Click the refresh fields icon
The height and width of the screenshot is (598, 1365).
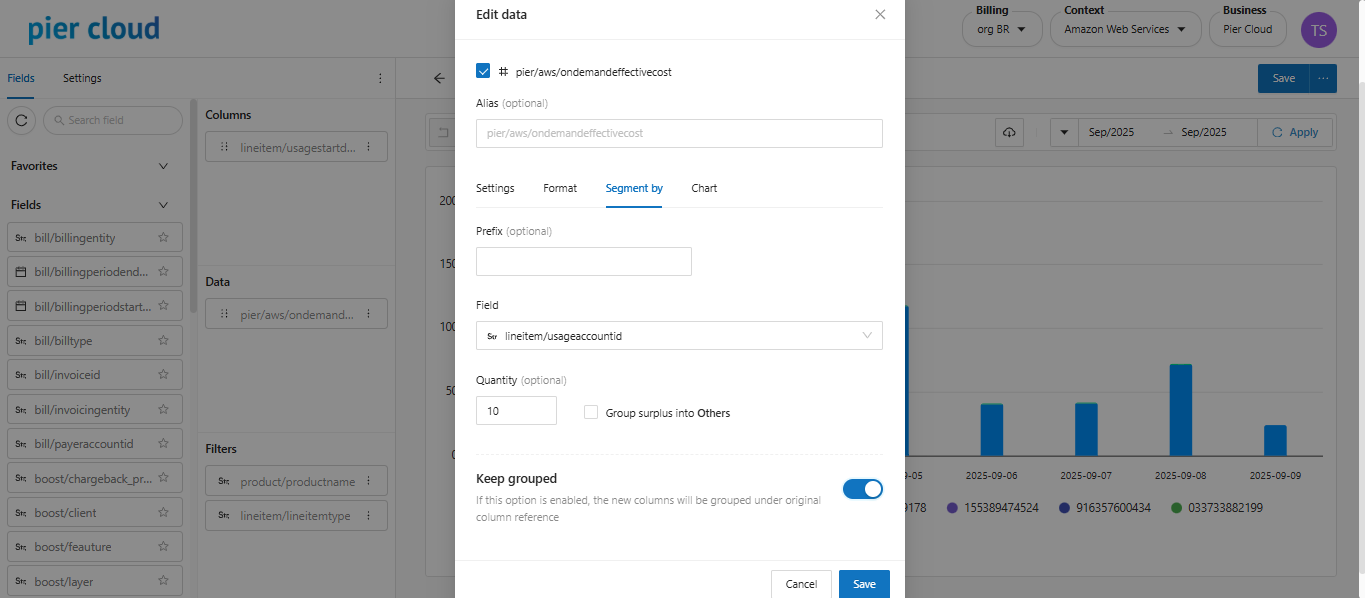click(22, 120)
